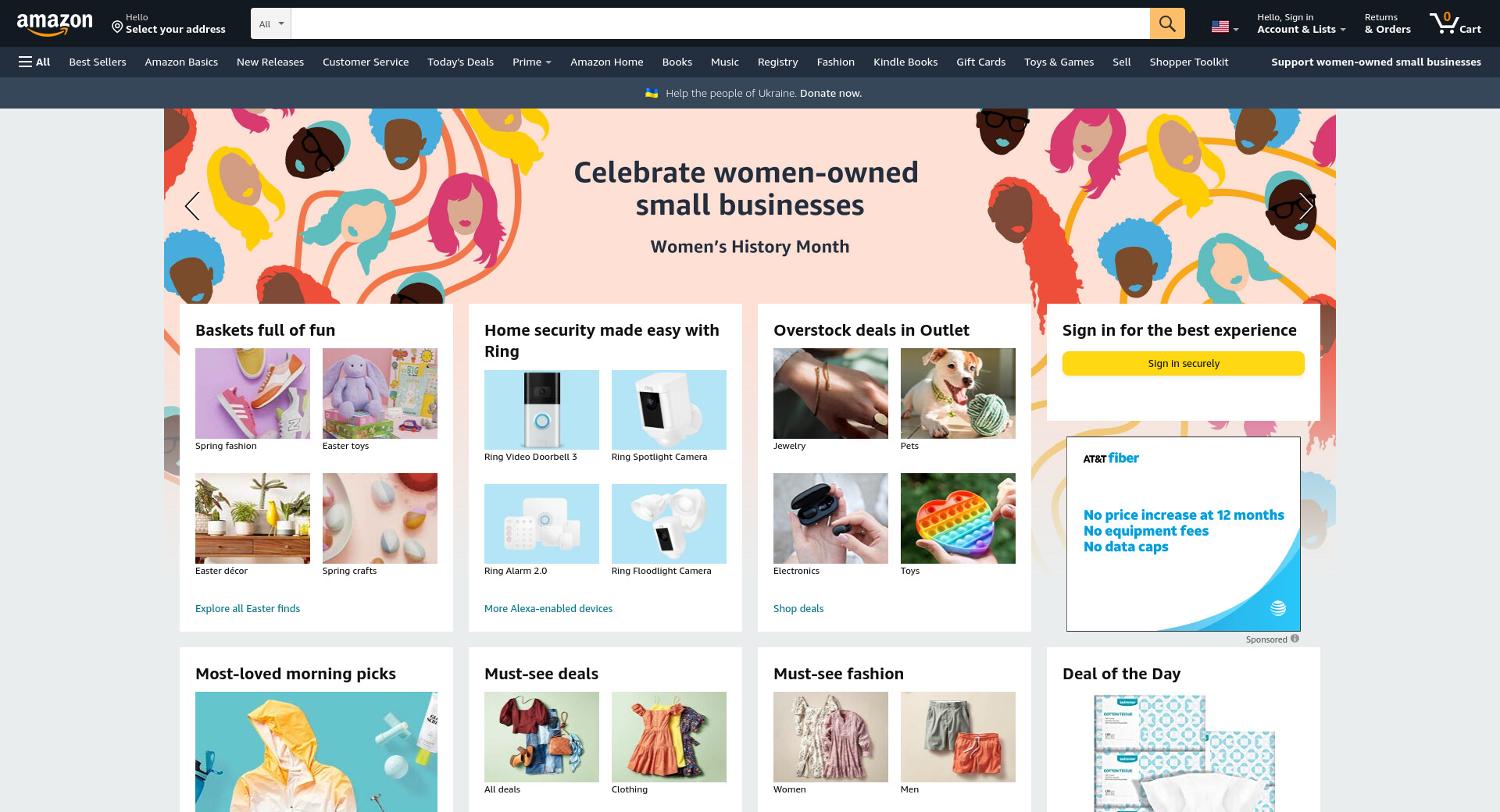Open the shopping cart icon
1500x812 pixels.
coord(1455,23)
